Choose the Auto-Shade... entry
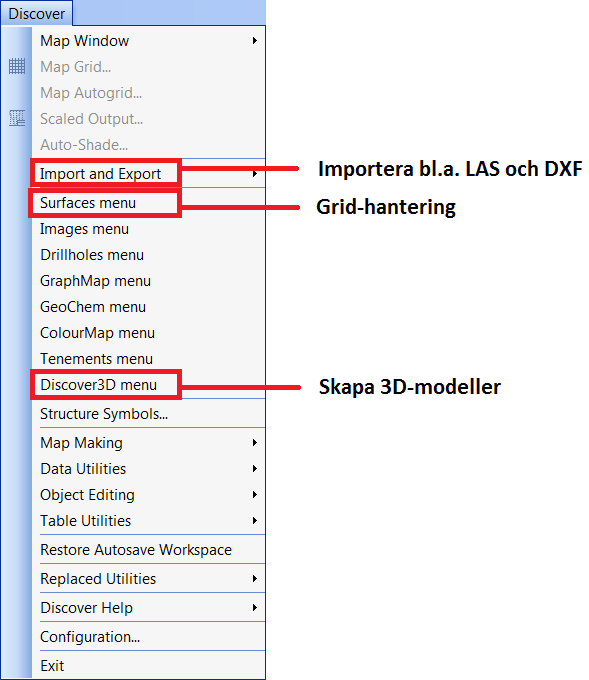The height and width of the screenshot is (680, 589). [148, 145]
